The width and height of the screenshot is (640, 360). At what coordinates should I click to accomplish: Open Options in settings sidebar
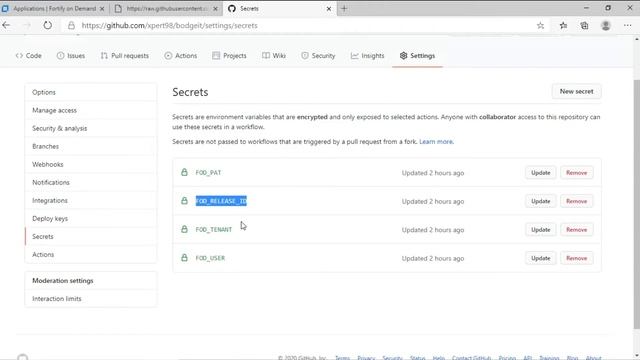[x=91, y=92]
